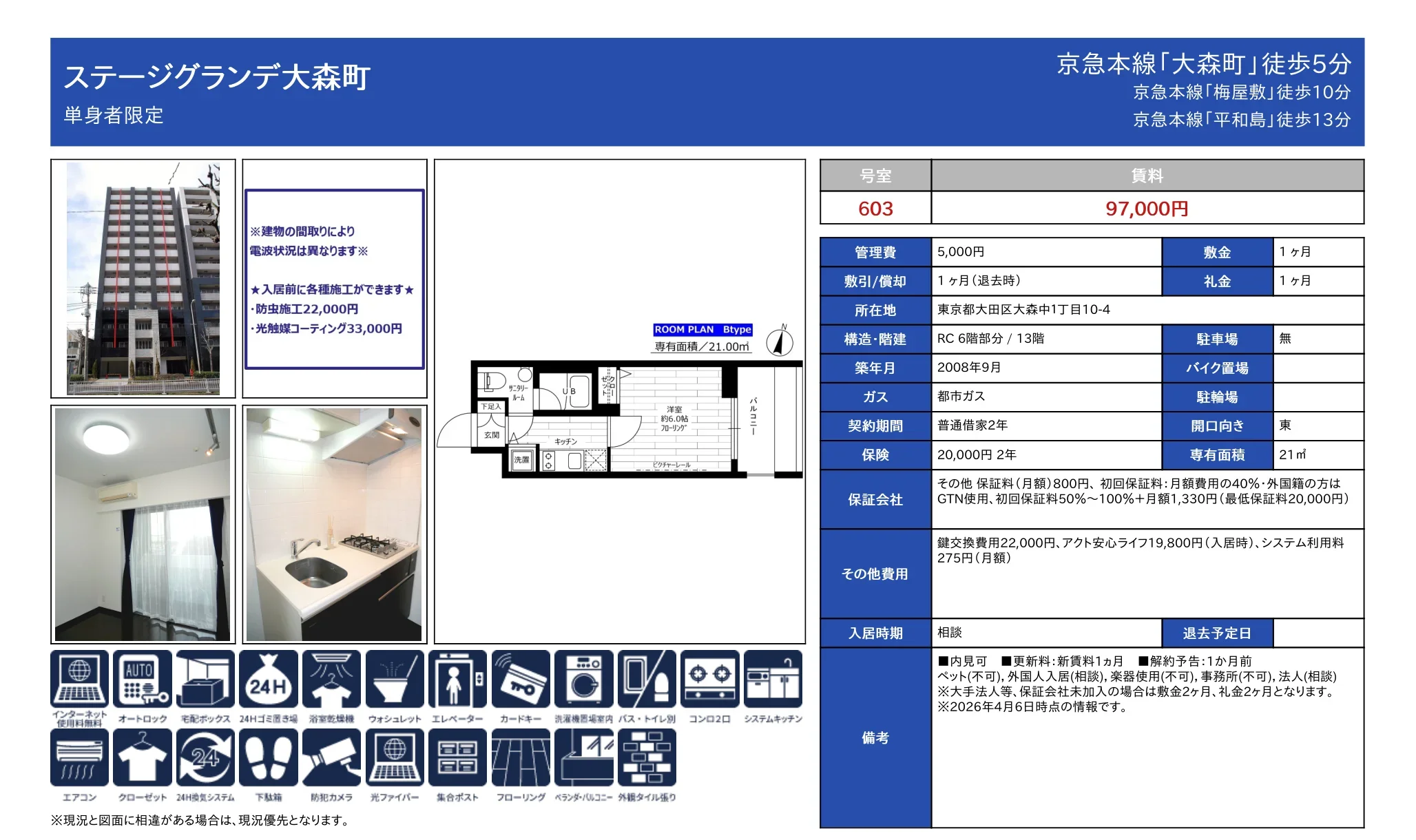Image resolution: width=1416 pixels, height=840 pixels.
Task: Click the two-burner stove (コンロ2口) icon
Action: coord(709,679)
